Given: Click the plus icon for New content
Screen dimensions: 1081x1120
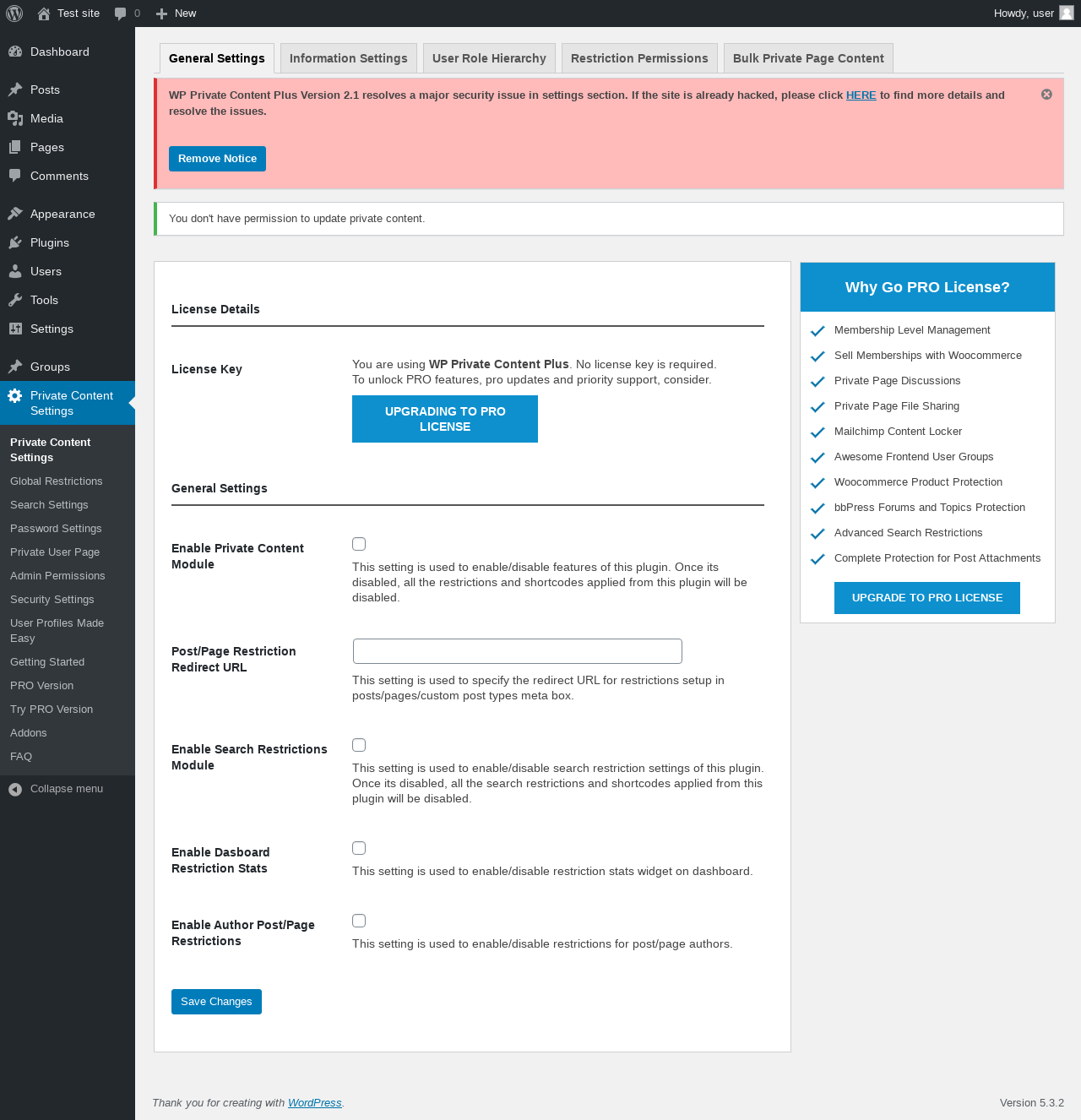Looking at the screenshot, I should tap(162, 14).
